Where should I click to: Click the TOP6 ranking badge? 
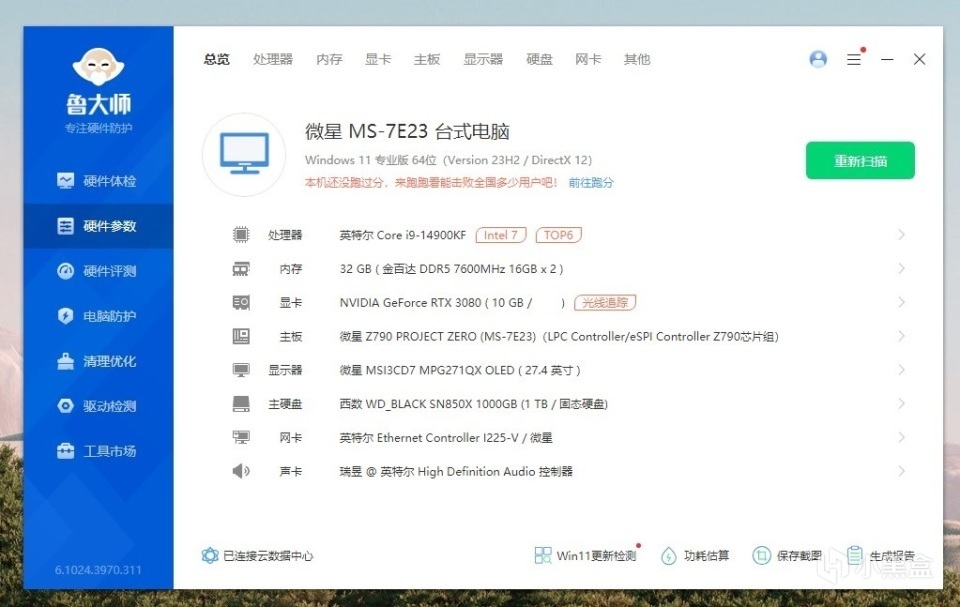click(x=558, y=235)
